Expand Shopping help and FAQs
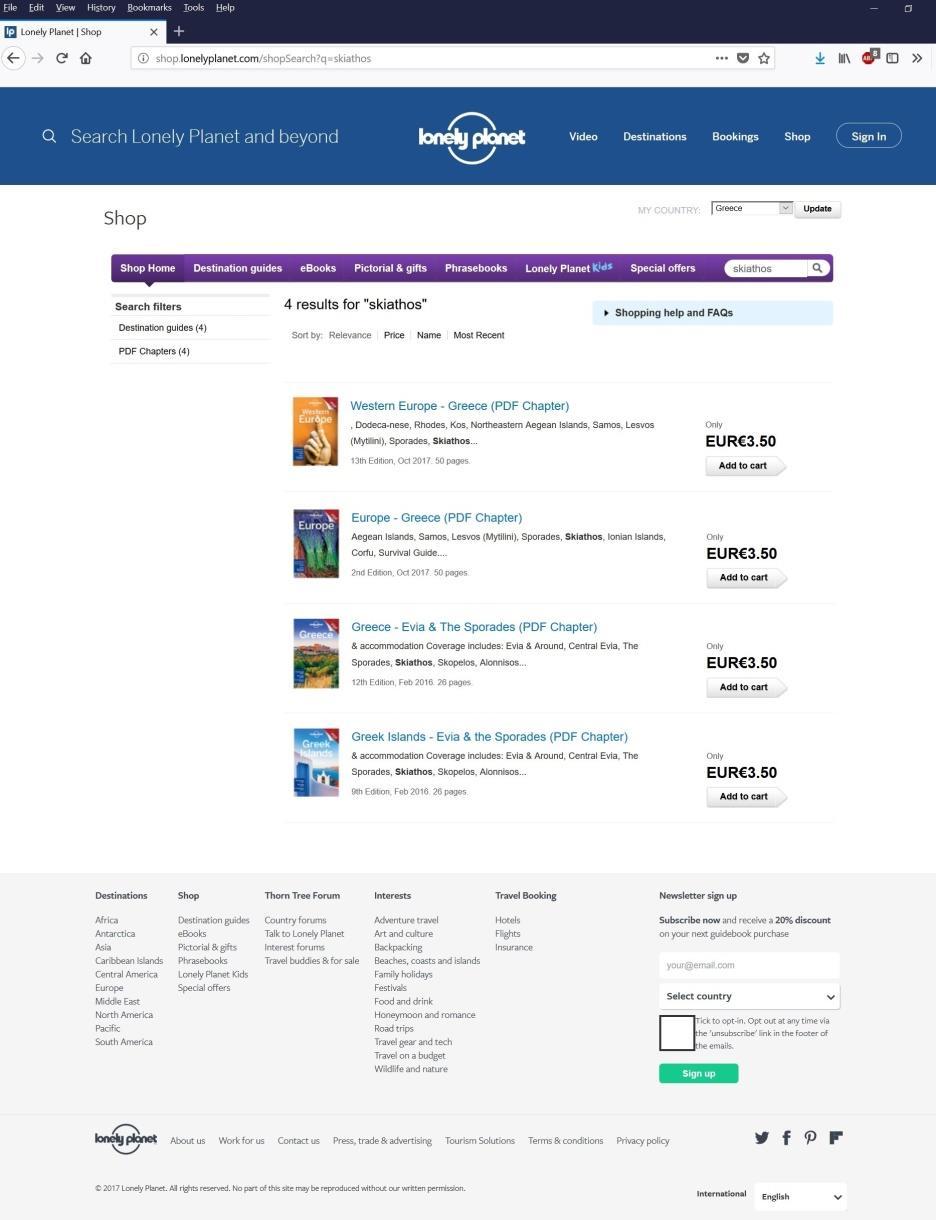Screen dimensions: 936x1220 click(x=712, y=313)
